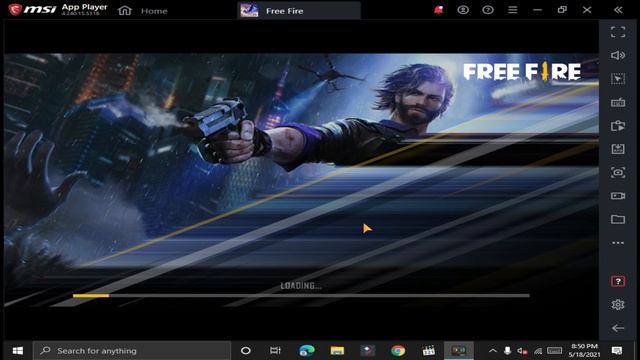The height and width of the screenshot is (360, 640).
Task: Open the Windows Start menu
Action: 18,351
